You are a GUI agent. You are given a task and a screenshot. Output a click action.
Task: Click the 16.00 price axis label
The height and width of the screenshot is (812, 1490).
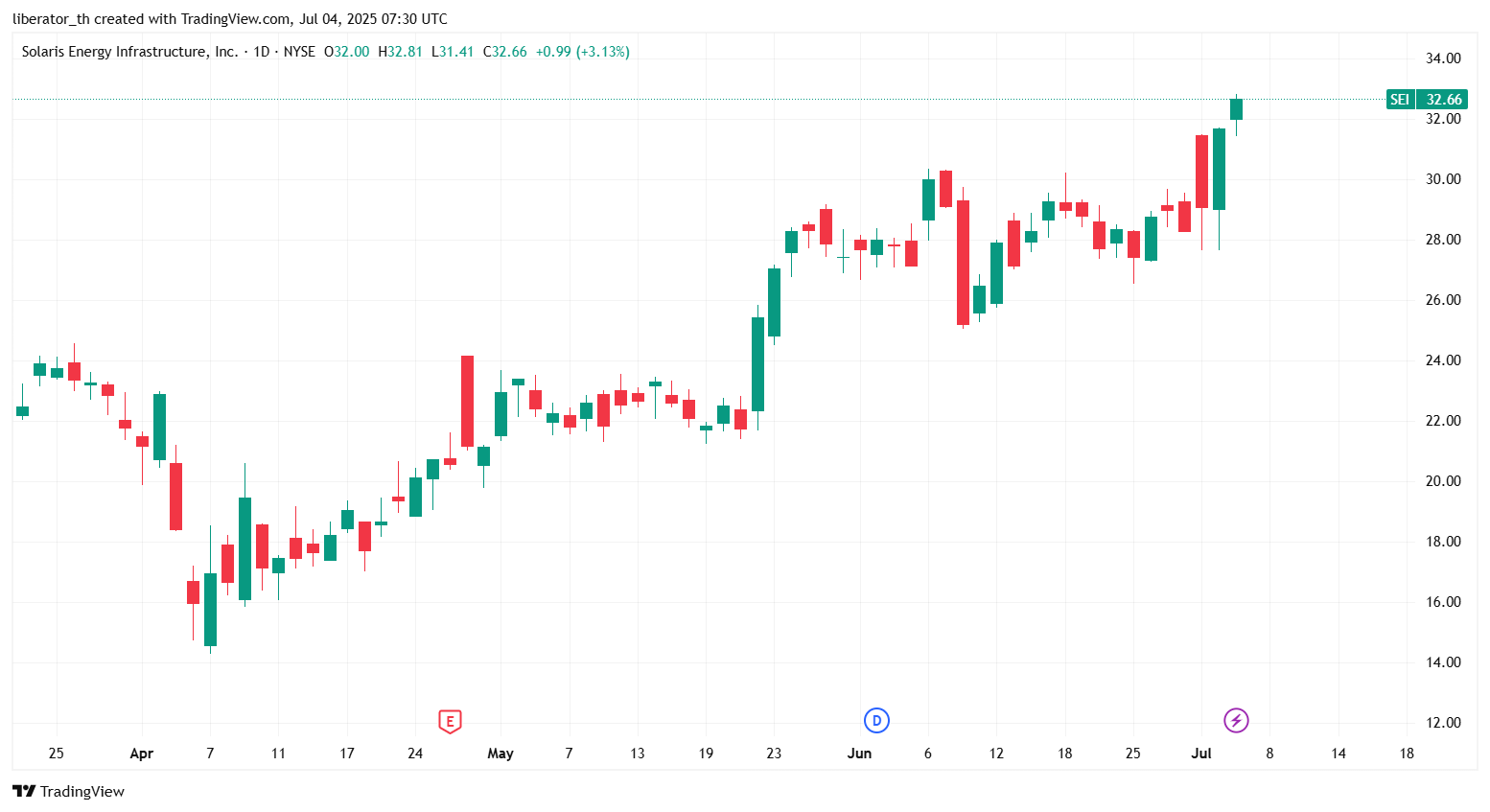tap(1443, 602)
